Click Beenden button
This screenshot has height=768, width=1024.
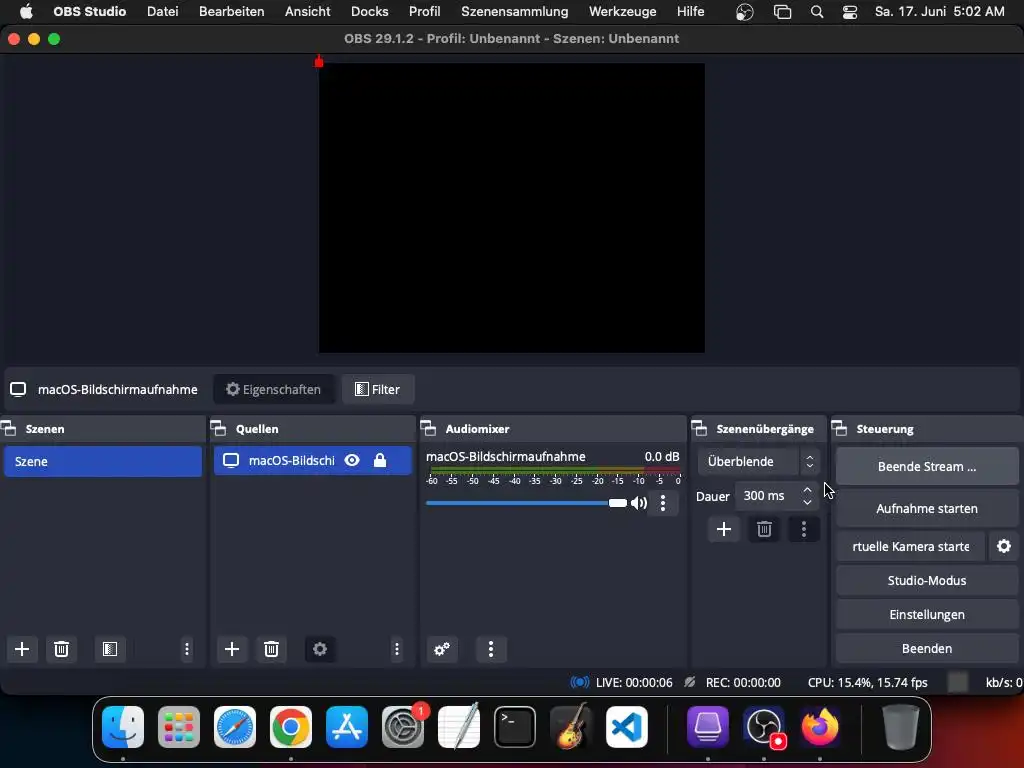927,648
